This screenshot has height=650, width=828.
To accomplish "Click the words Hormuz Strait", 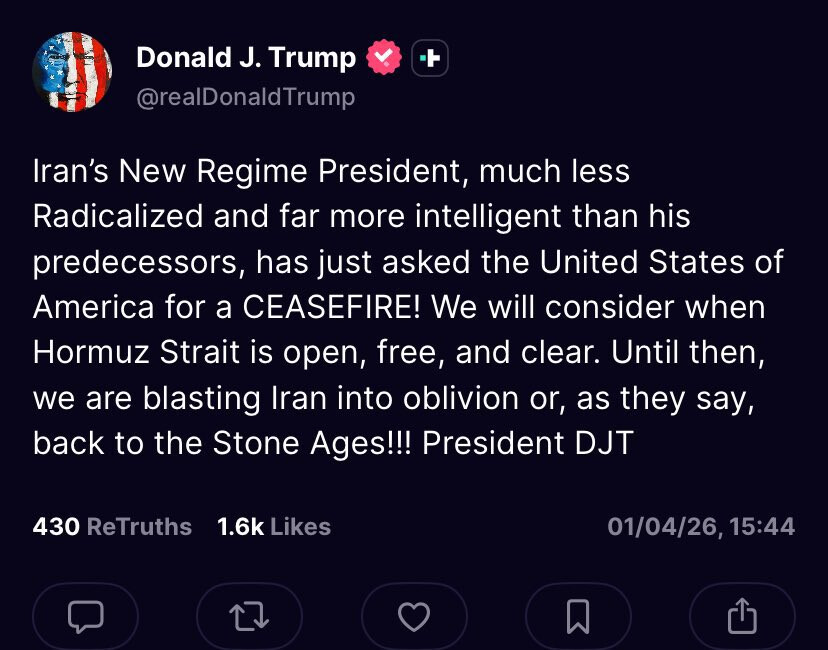I will [130, 352].
